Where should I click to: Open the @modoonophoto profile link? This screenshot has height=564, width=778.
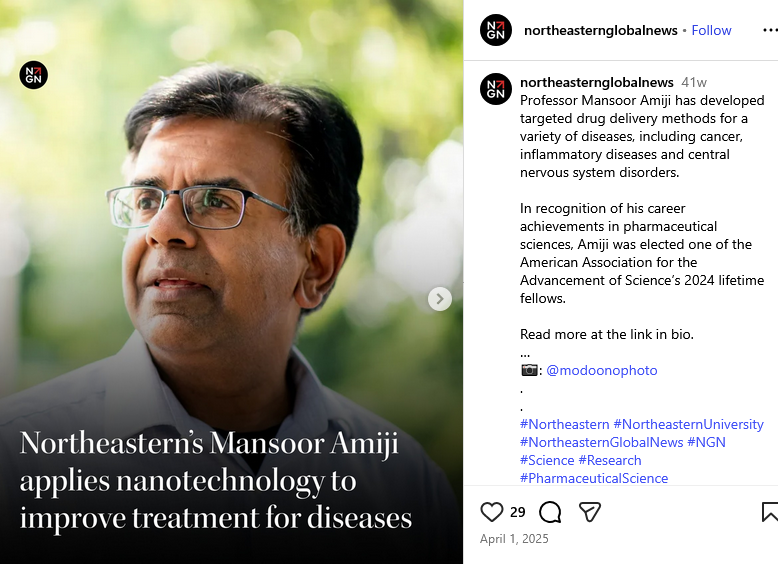click(601, 370)
